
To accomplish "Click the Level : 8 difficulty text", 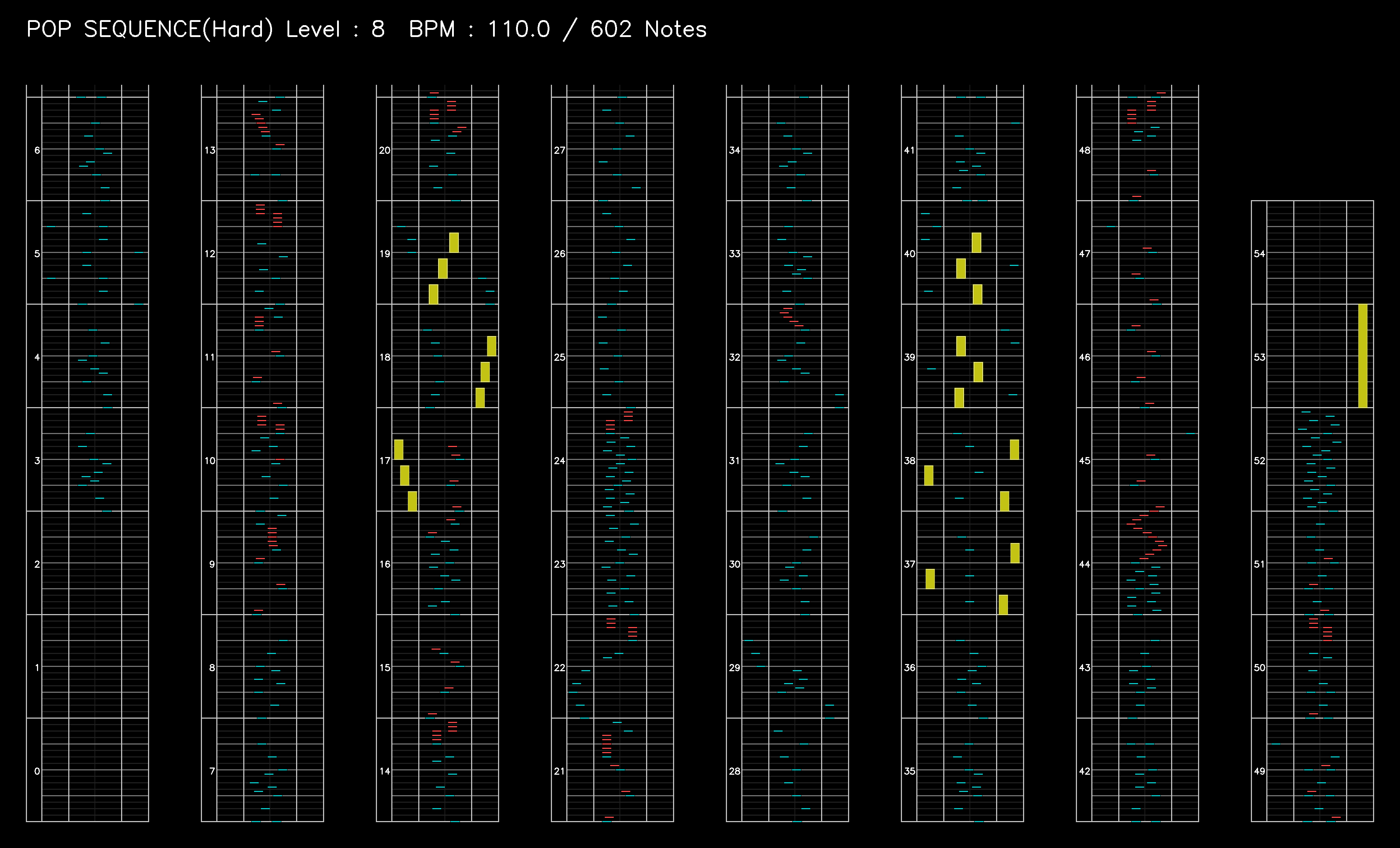I will tap(335, 29).
